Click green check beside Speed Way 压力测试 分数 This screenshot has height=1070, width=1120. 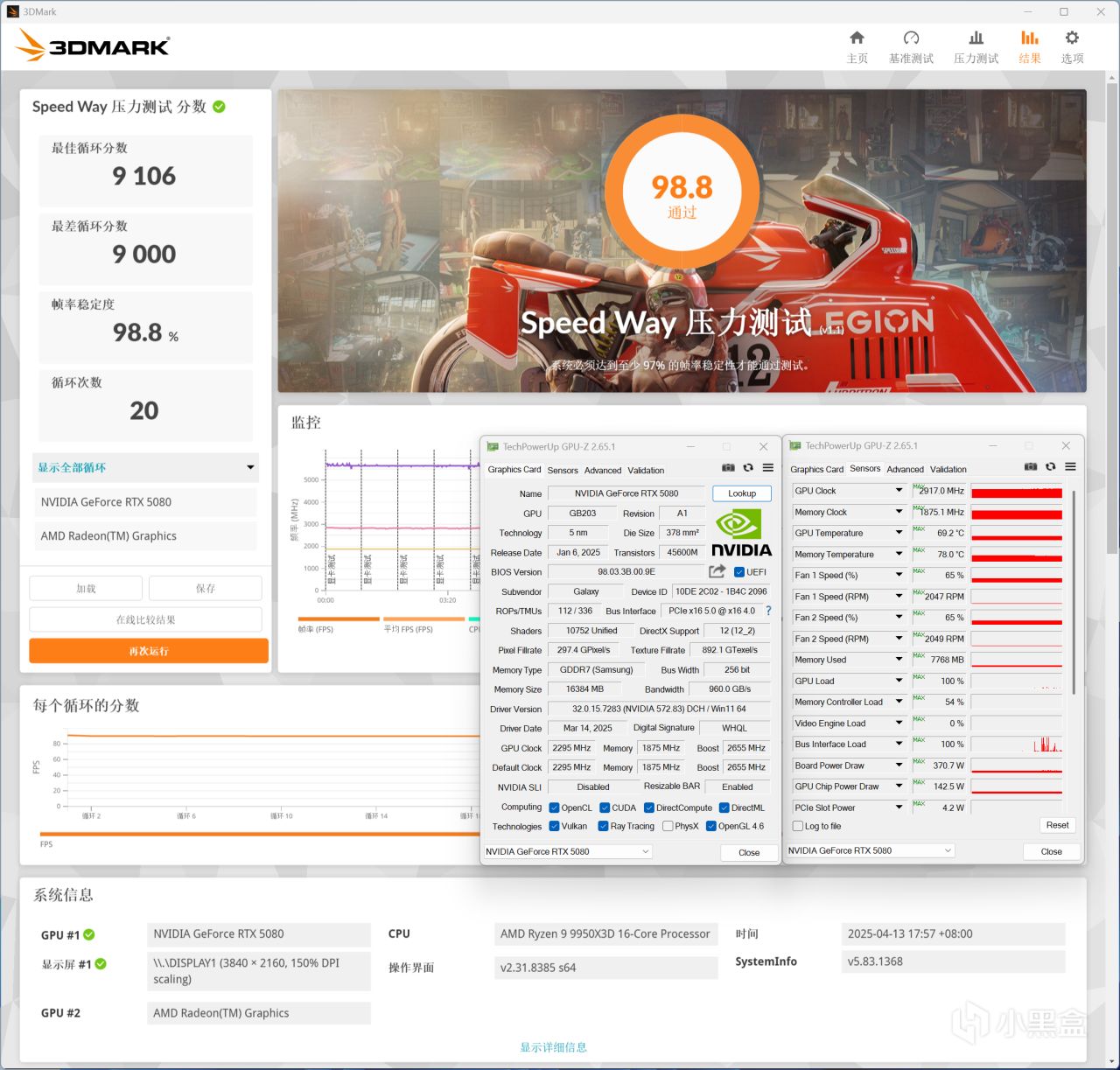(x=219, y=107)
